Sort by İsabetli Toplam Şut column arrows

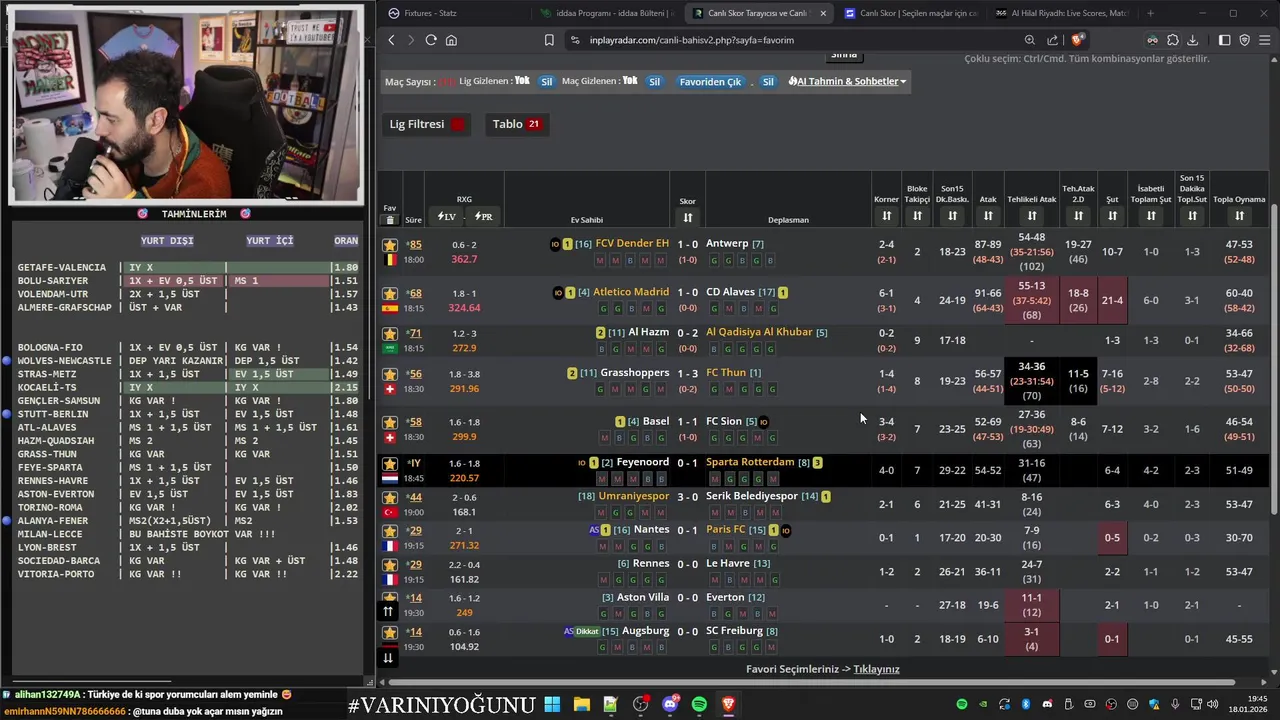click(x=1151, y=216)
